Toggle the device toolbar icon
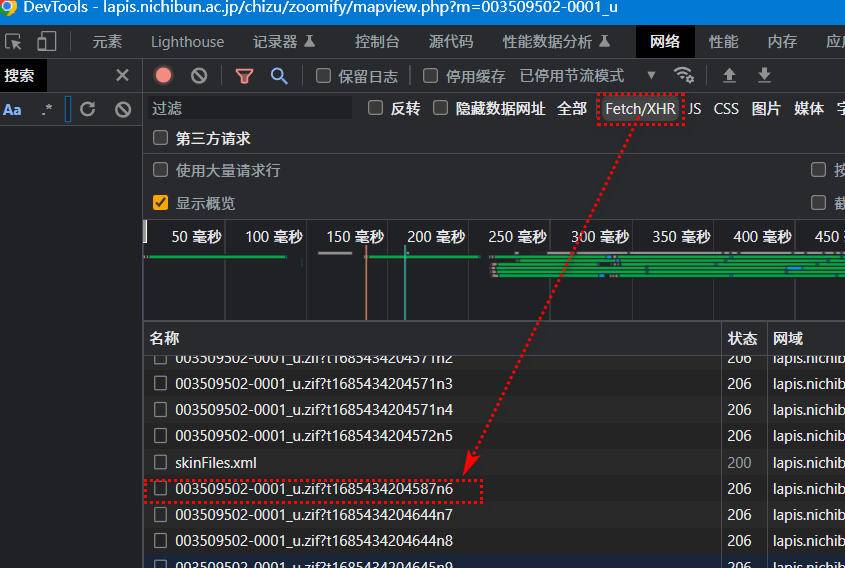The width and height of the screenshot is (845, 568). click(47, 42)
